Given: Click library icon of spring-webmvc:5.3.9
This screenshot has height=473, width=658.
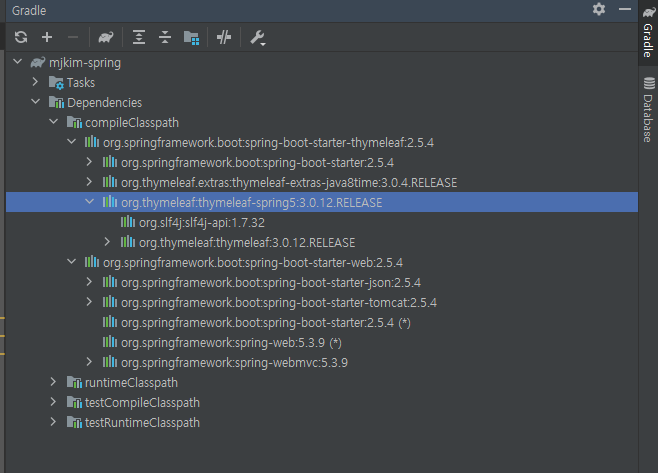Looking at the screenshot, I should (110, 362).
